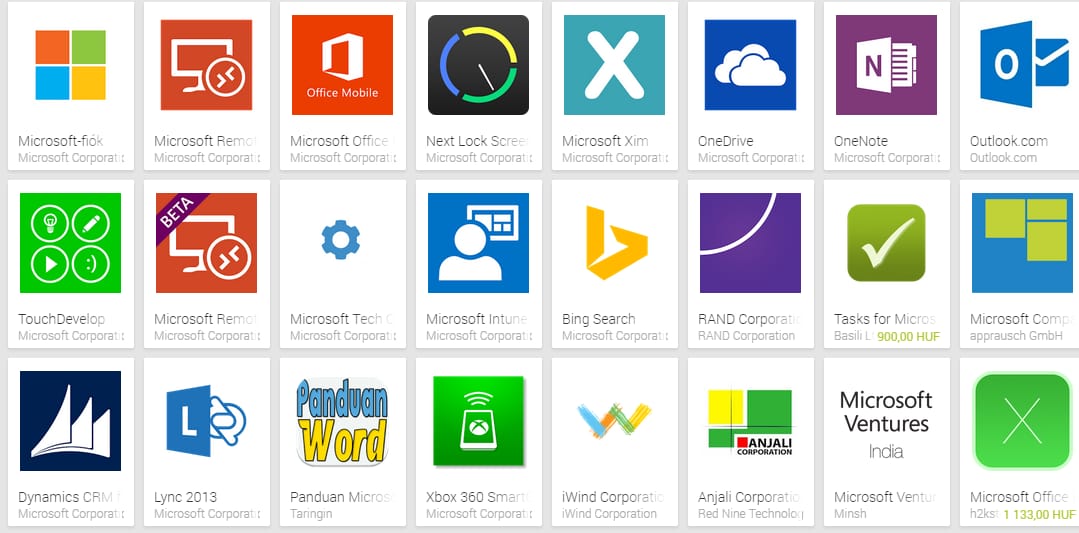Click the Xbox 360 SmartGlass icon
Screen dimensions: 1079x533
478,421
